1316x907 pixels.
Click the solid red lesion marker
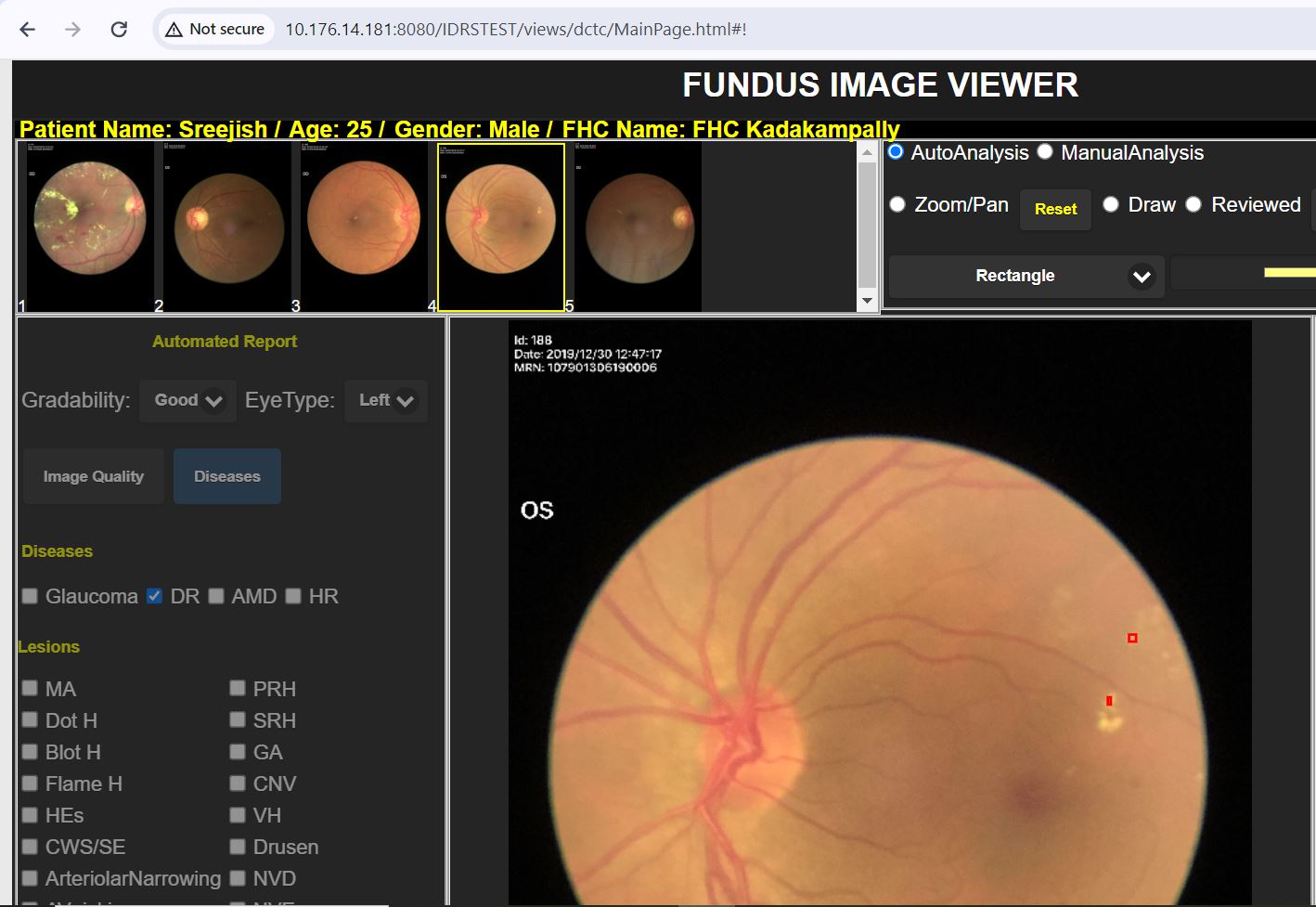[1109, 701]
